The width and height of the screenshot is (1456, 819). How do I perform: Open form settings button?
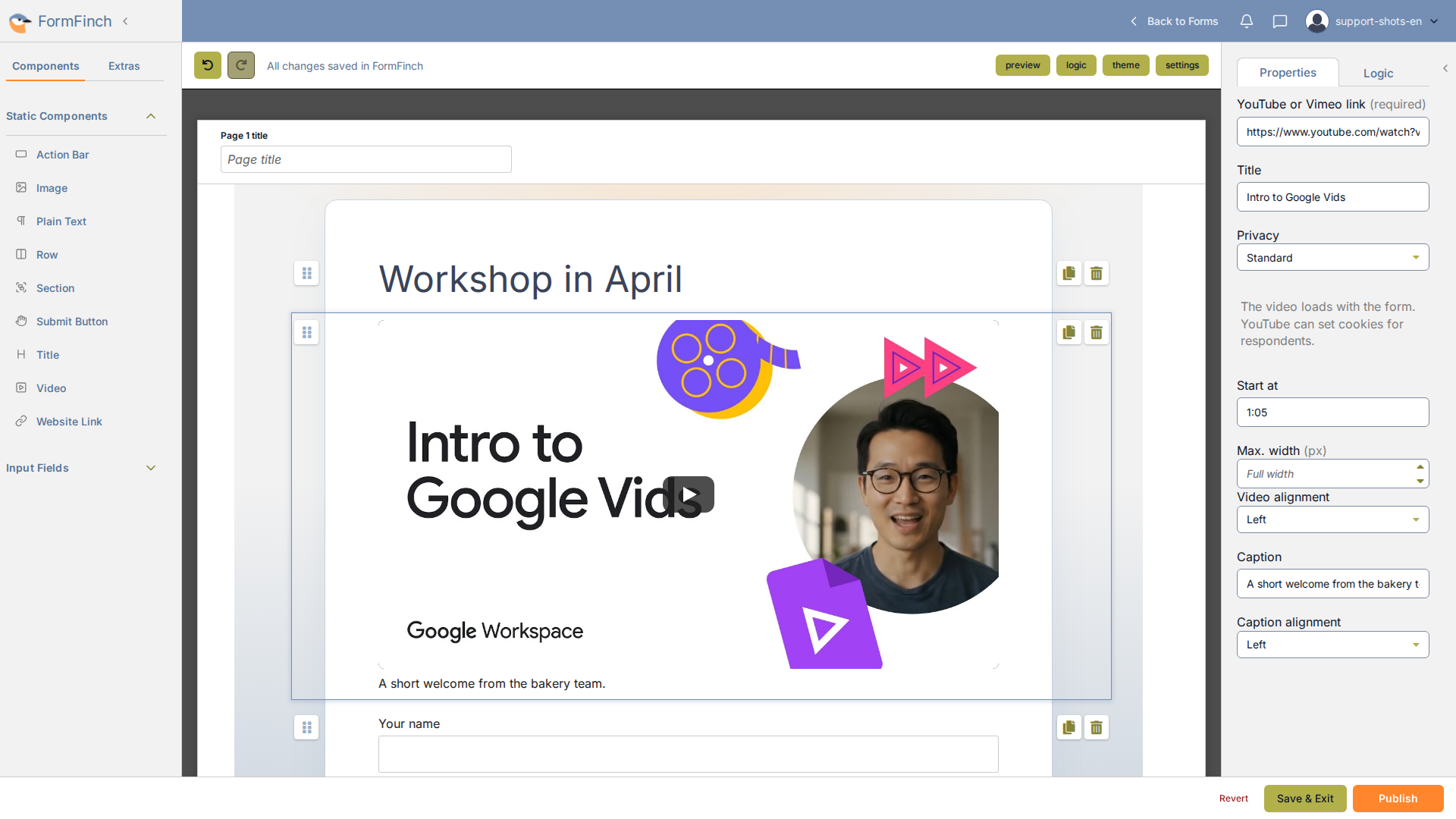1182,65
